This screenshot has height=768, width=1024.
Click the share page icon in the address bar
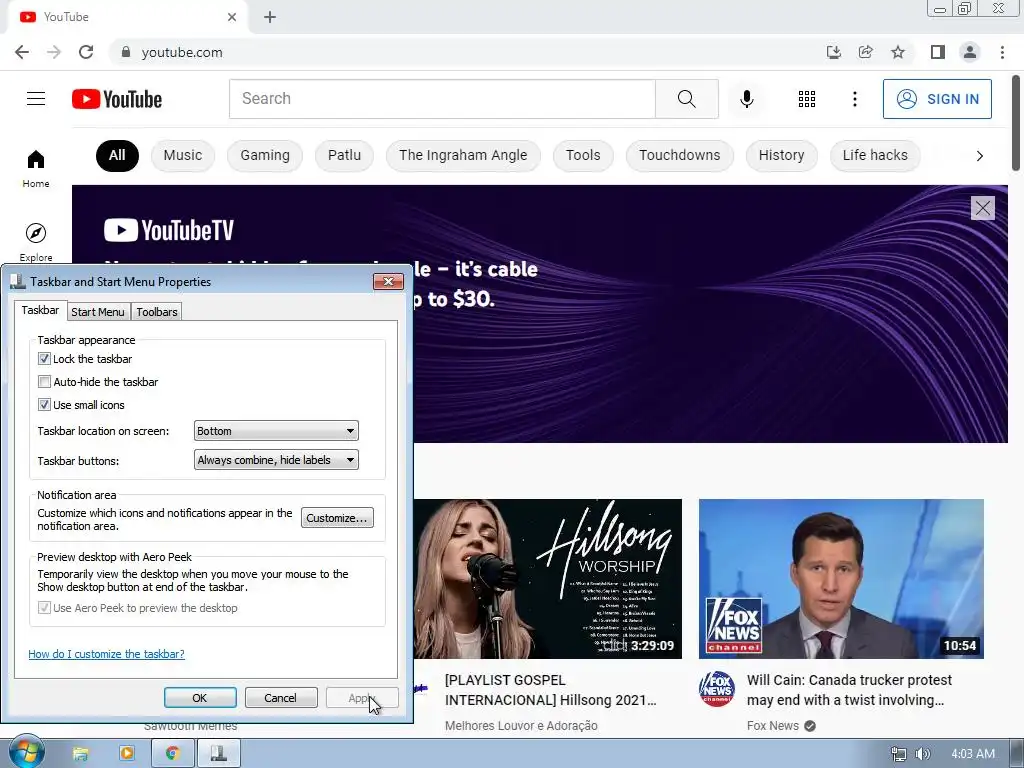click(866, 52)
